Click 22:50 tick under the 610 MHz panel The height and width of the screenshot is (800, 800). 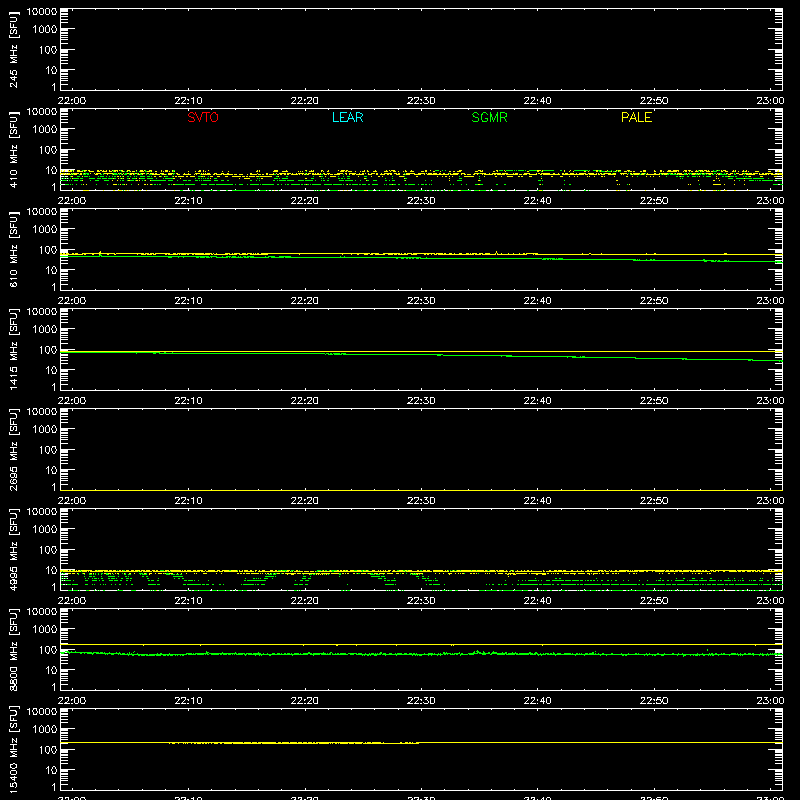point(654,301)
